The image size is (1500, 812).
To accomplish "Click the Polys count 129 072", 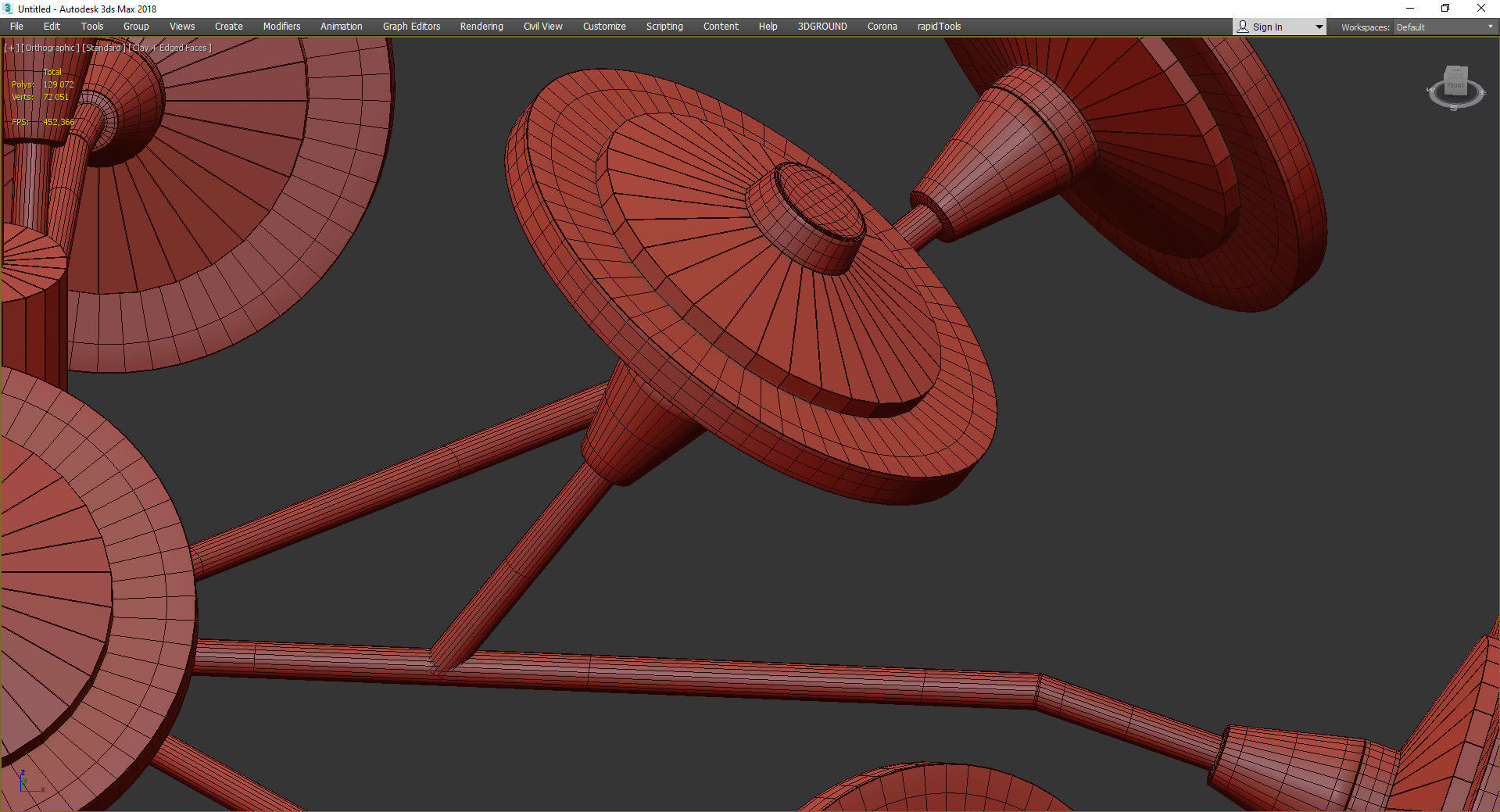I will click(59, 84).
